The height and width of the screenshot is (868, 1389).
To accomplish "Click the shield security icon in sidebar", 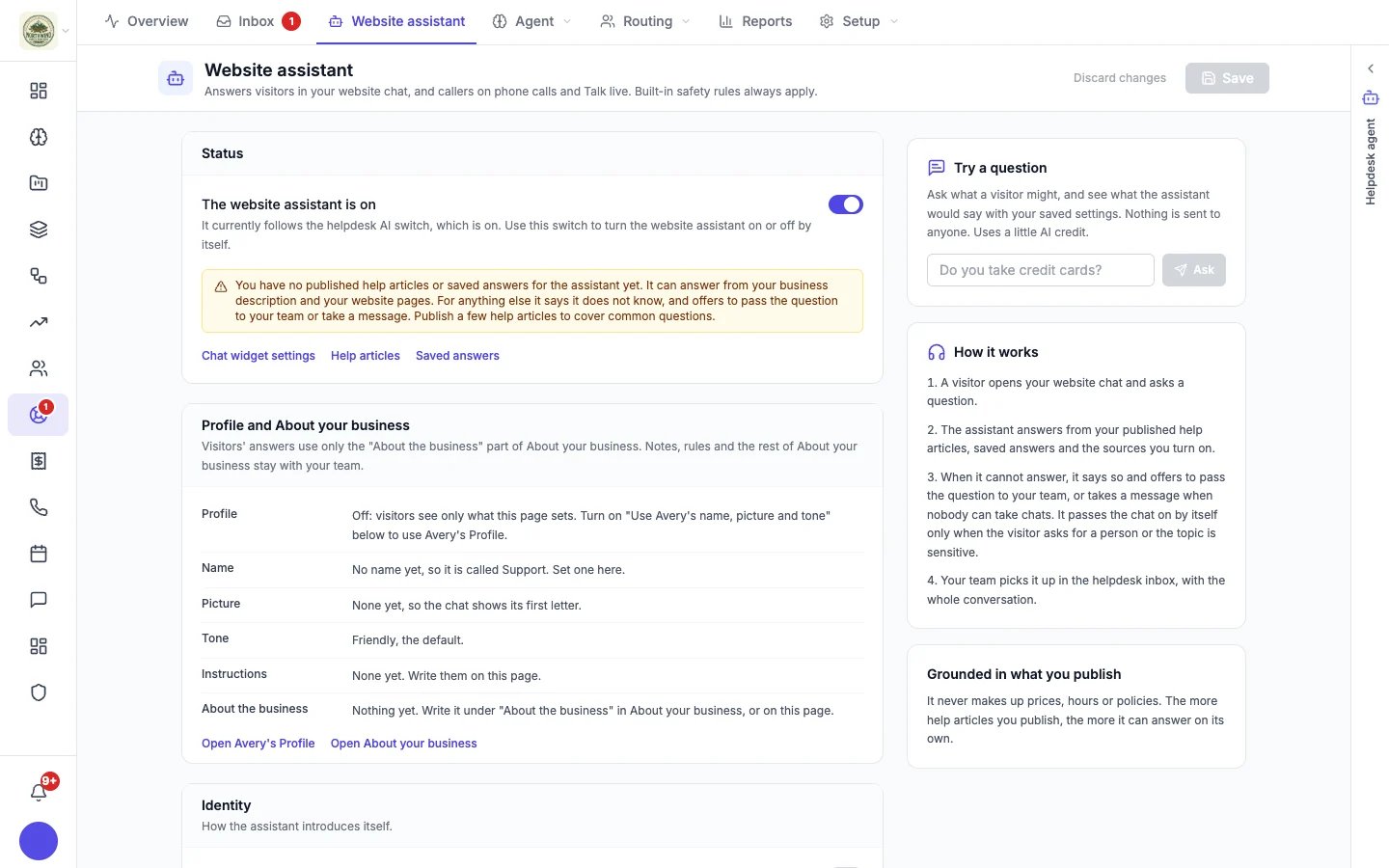I will tap(39, 692).
